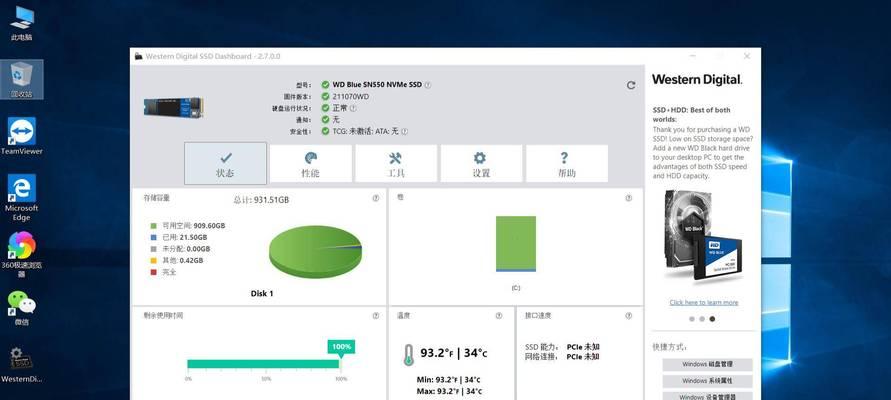Click the WD Black drive ad image
The image size is (891, 400).
703,236
